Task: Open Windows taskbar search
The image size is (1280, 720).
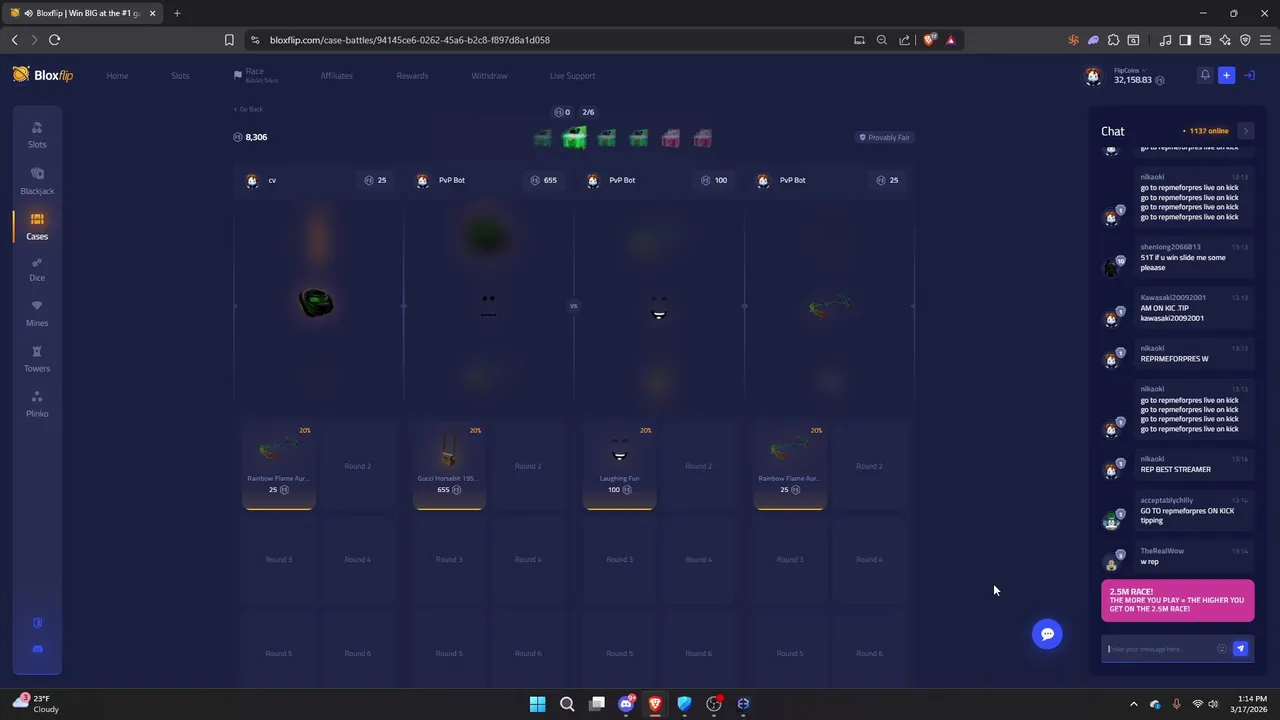Action: coord(567,704)
